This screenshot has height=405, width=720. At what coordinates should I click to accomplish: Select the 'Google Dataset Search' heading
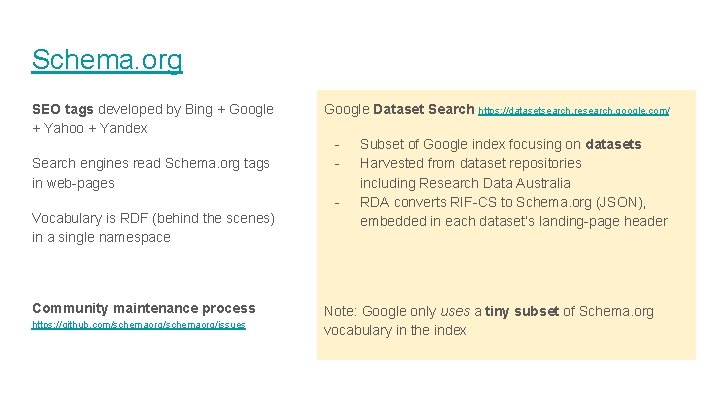pyautogui.click(x=399, y=108)
